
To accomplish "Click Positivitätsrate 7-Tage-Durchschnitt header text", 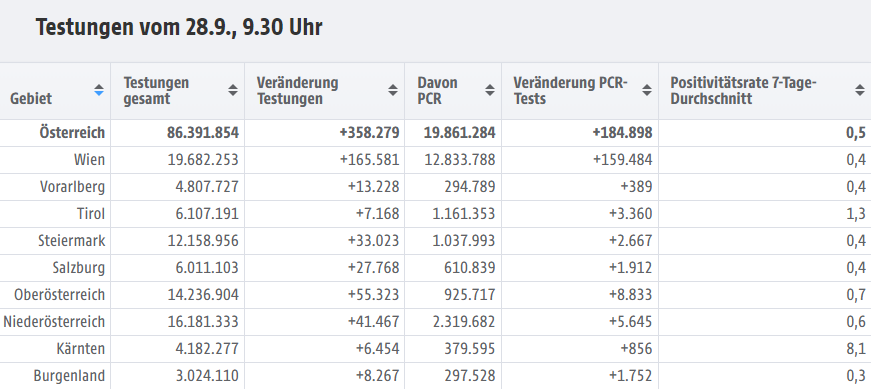I will click(x=743, y=91).
